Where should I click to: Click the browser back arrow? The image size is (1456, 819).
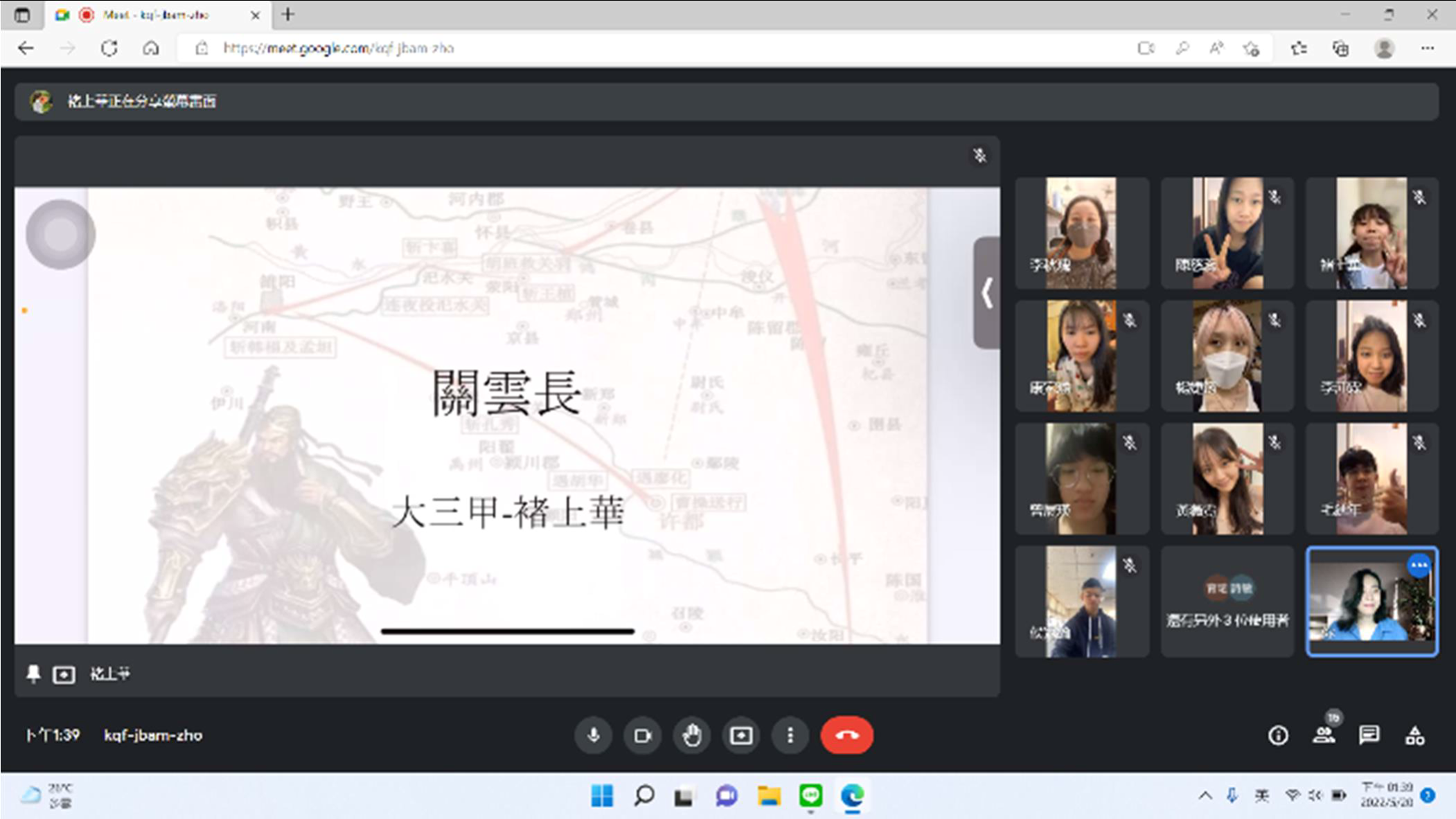pyautogui.click(x=26, y=48)
